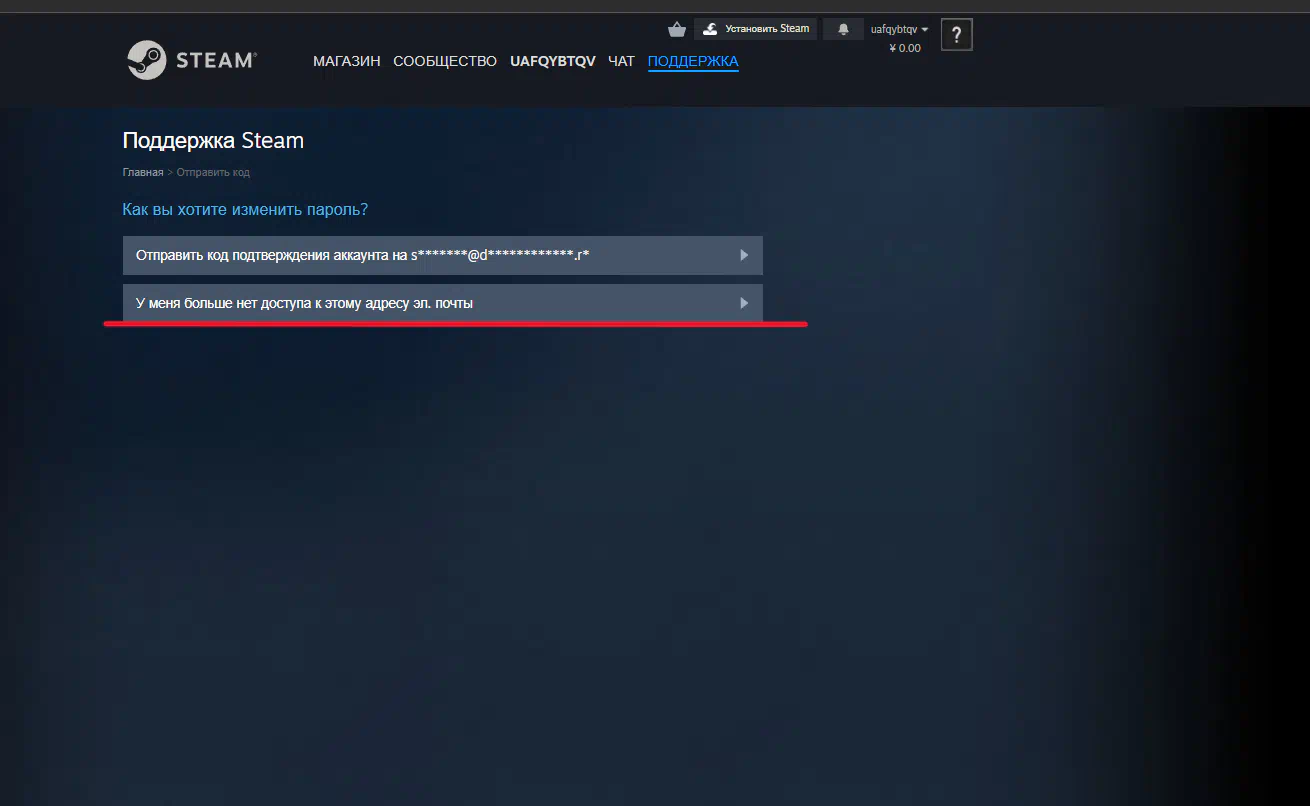
Task: Click the question mark help icon
Action: tap(957, 35)
